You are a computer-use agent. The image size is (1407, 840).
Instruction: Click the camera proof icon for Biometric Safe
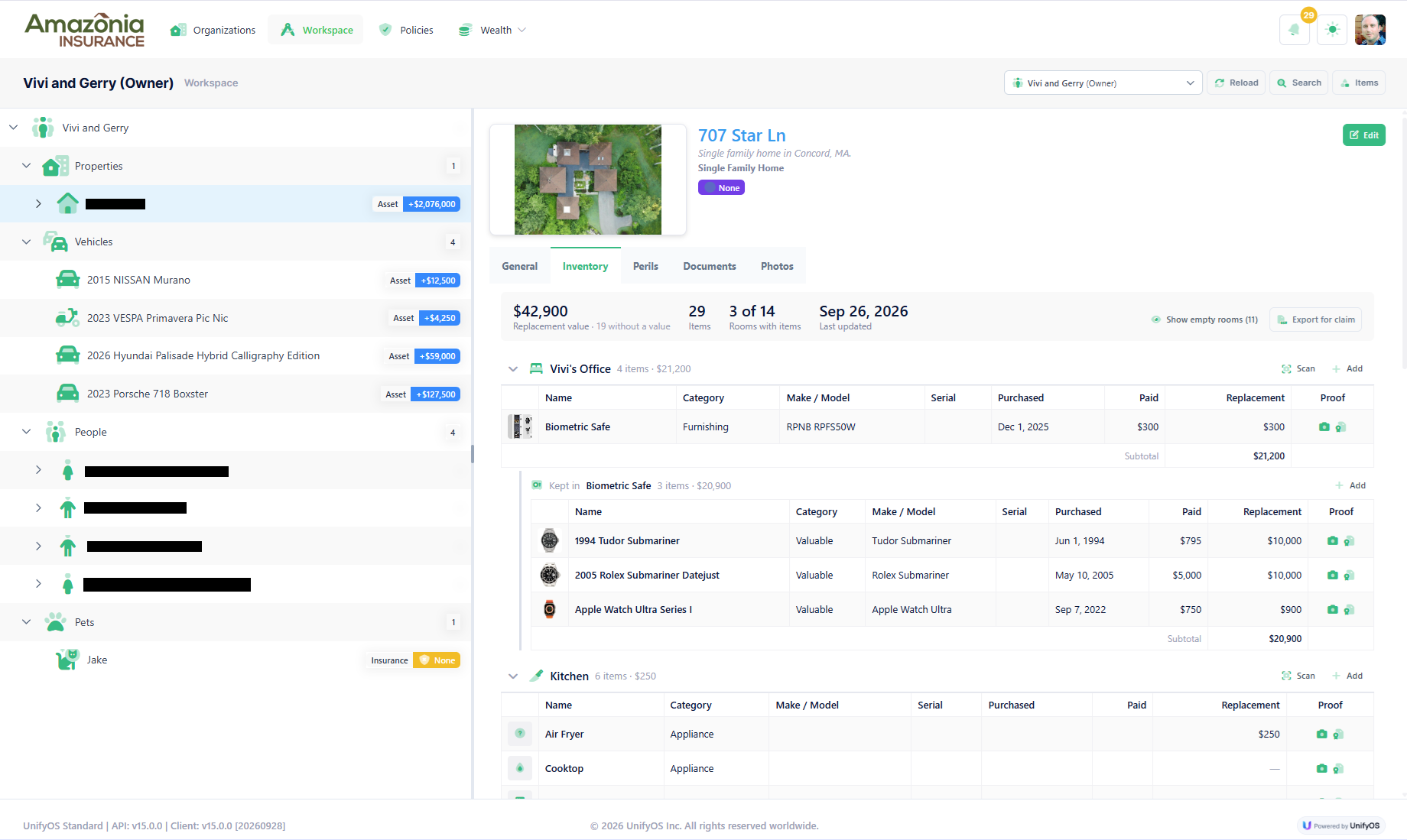point(1324,427)
